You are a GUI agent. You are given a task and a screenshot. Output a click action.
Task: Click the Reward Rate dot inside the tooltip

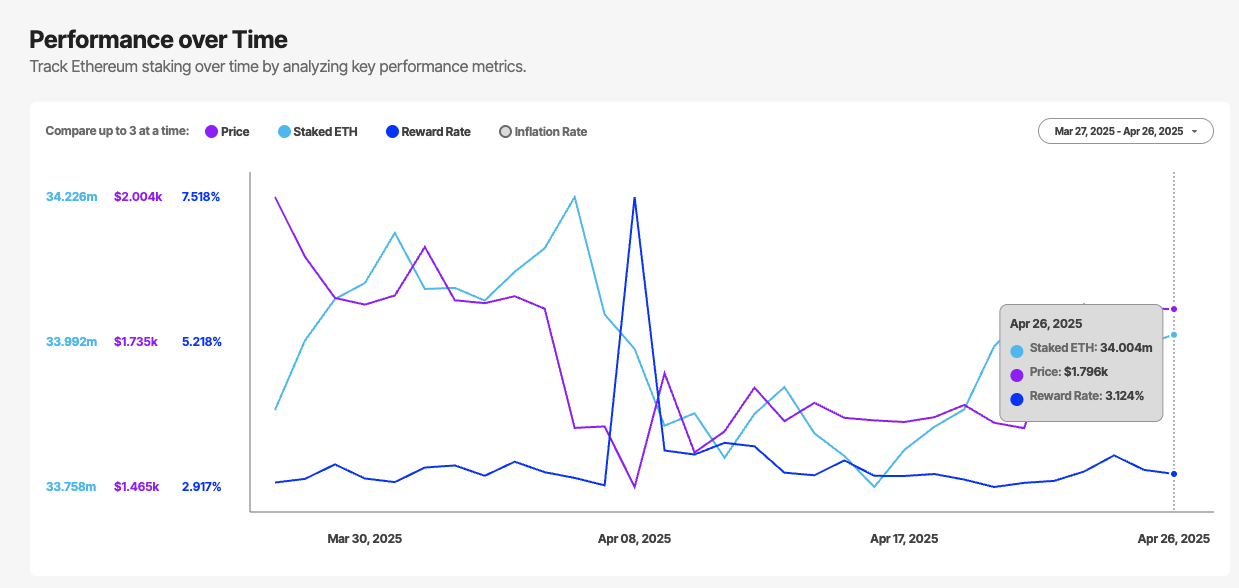1017,399
